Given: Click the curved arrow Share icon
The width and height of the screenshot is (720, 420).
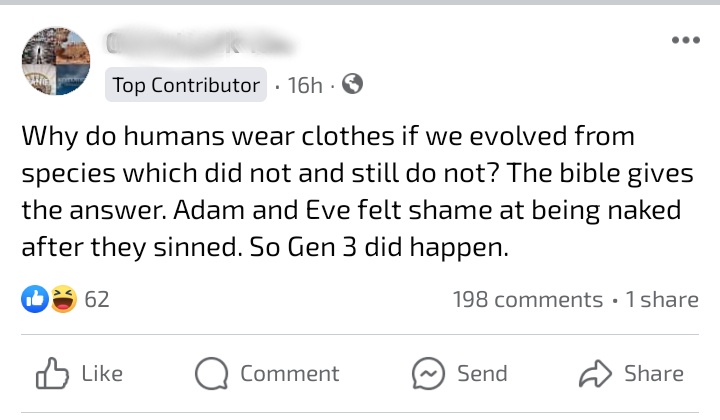Looking at the screenshot, I should point(594,374).
